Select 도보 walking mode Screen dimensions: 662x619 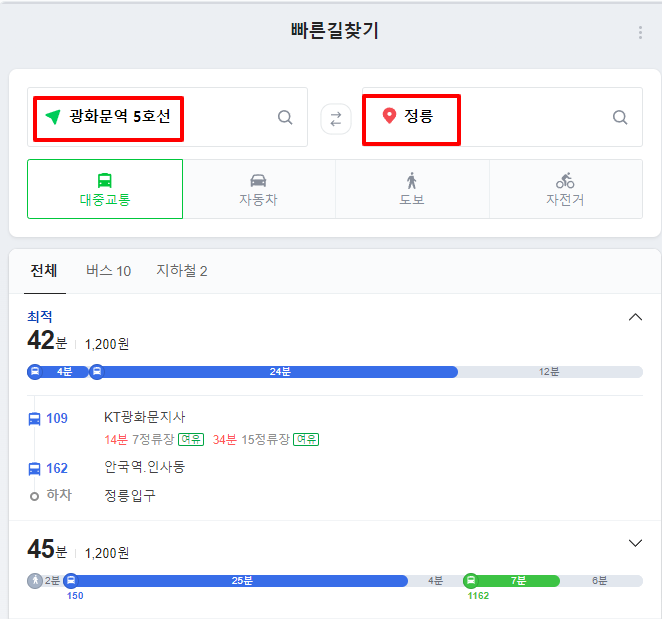412,189
